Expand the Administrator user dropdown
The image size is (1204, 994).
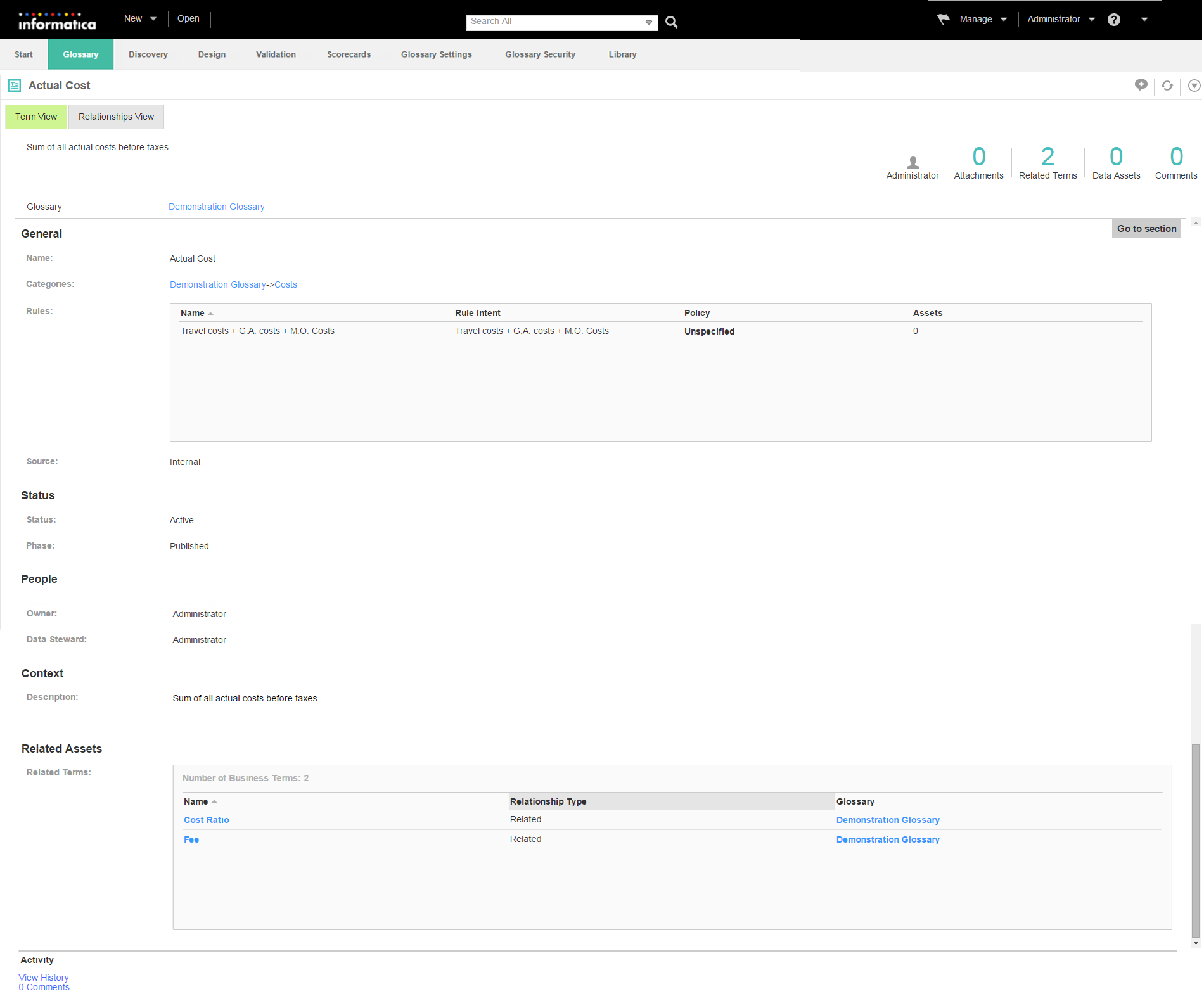1092,20
